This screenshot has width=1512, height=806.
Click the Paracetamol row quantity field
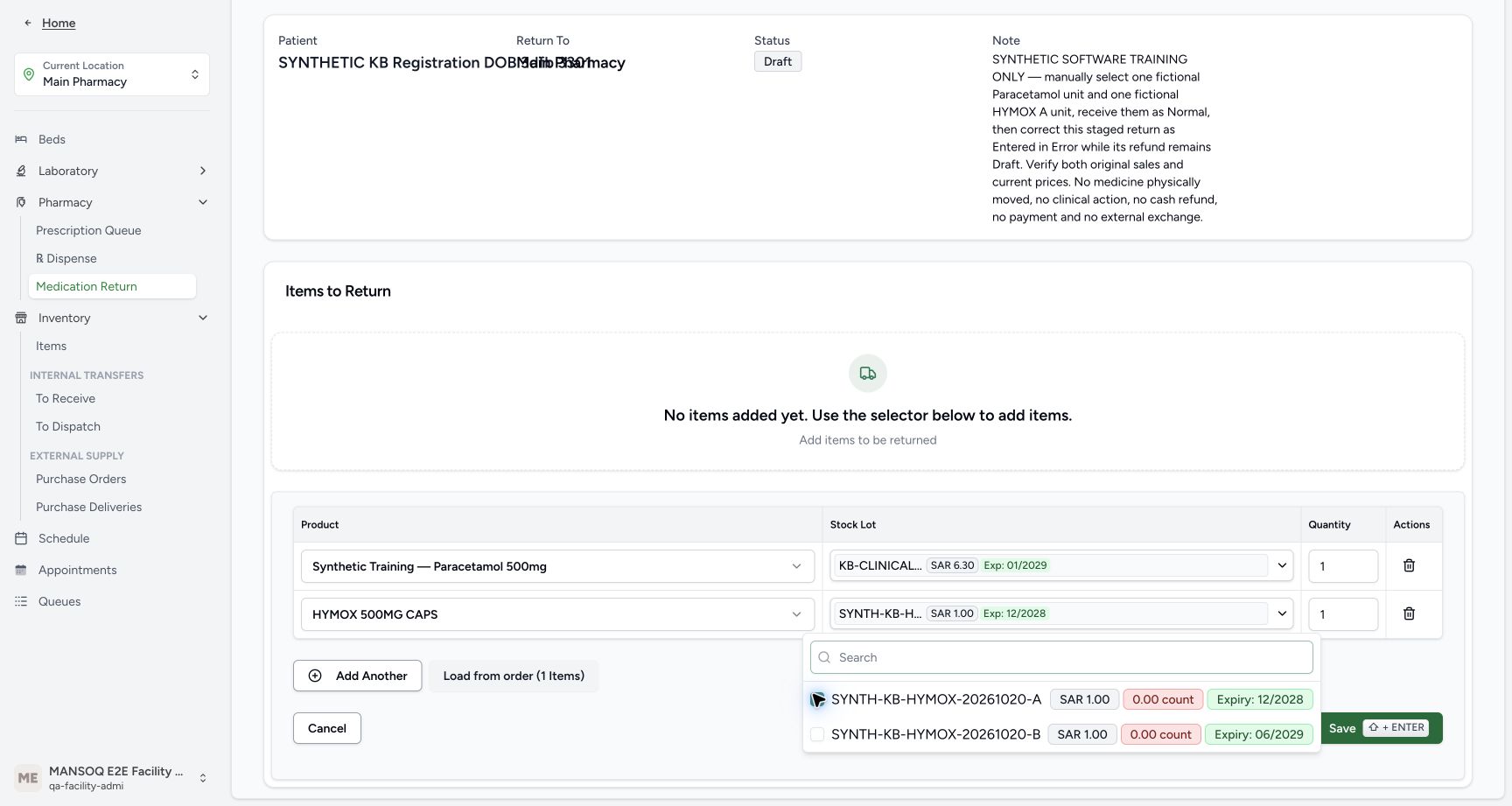[1343, 566]
